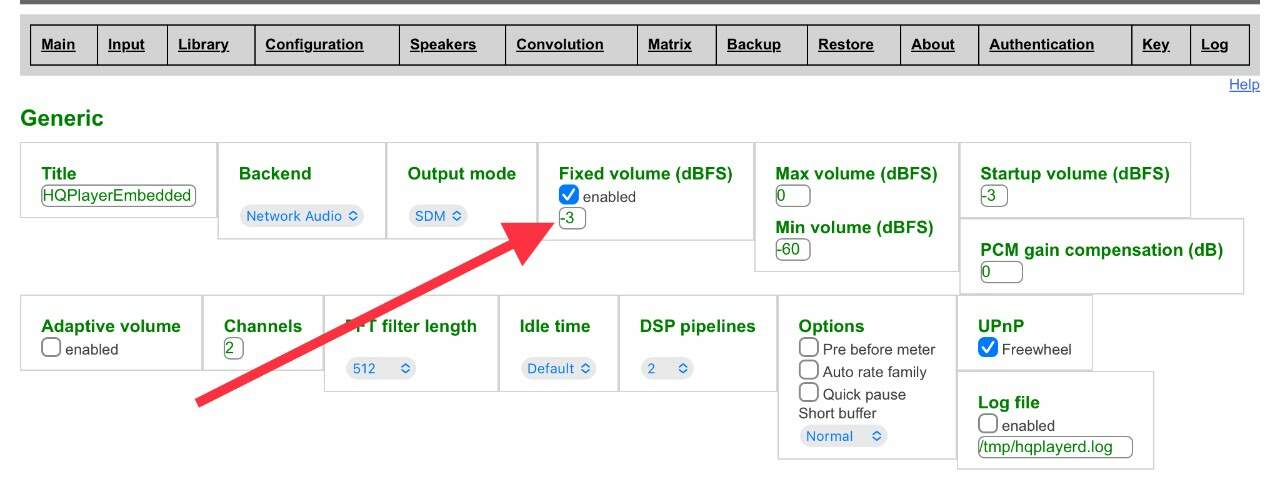Toggle the UPnP Freewheel checkbox
This screenshot has height=489, width=1280.
[988, 347]
